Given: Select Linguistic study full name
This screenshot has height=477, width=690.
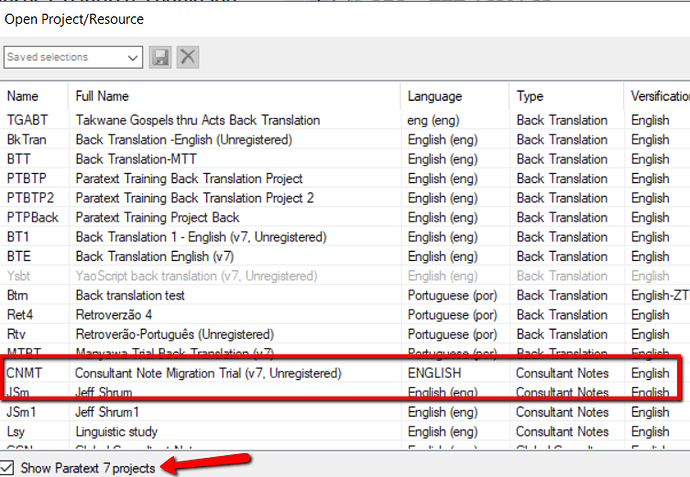Looking at the screenshot, I should (x=116, y=431).
